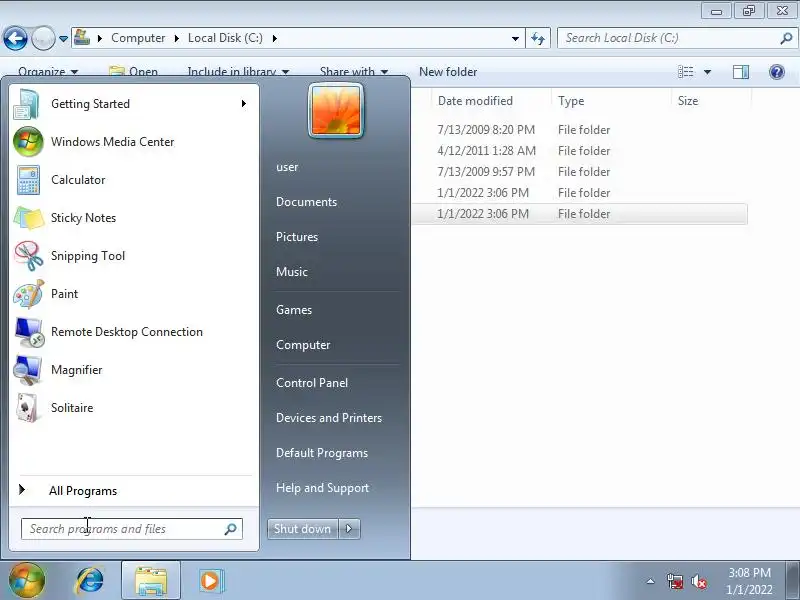
Task: Expand All Programs list
Action: [x=134, y=491]
